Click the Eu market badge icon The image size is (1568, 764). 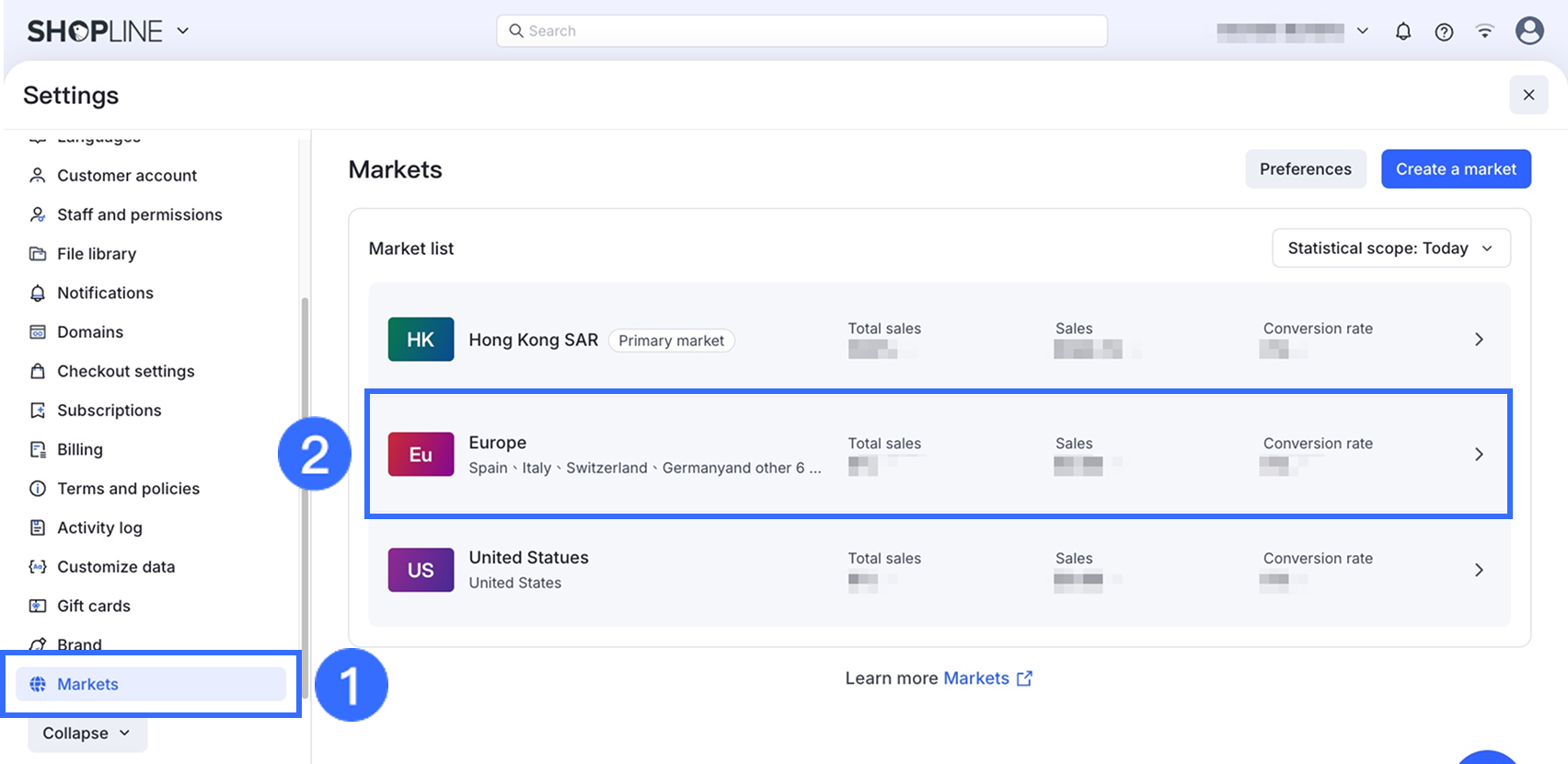[x=421, y=455]
